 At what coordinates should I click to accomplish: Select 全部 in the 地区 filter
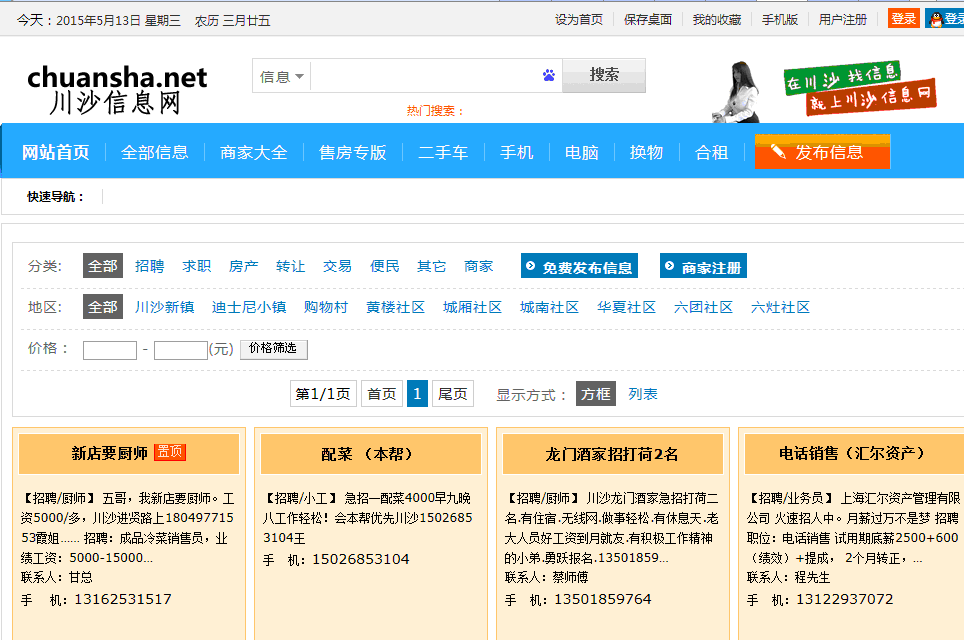[102, 307]
